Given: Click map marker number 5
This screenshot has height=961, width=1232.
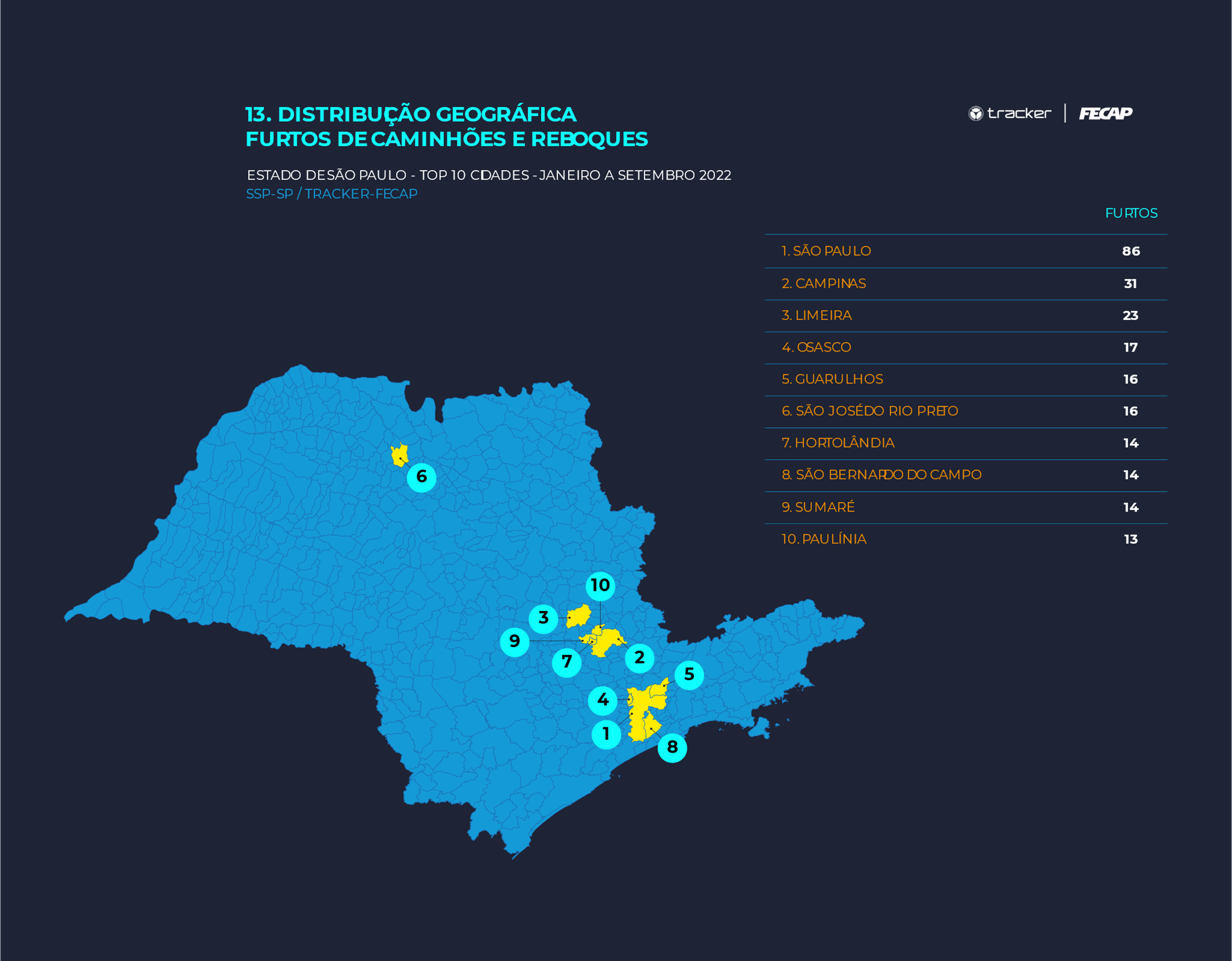Looking at the screenshot, I should pos(689,675).
